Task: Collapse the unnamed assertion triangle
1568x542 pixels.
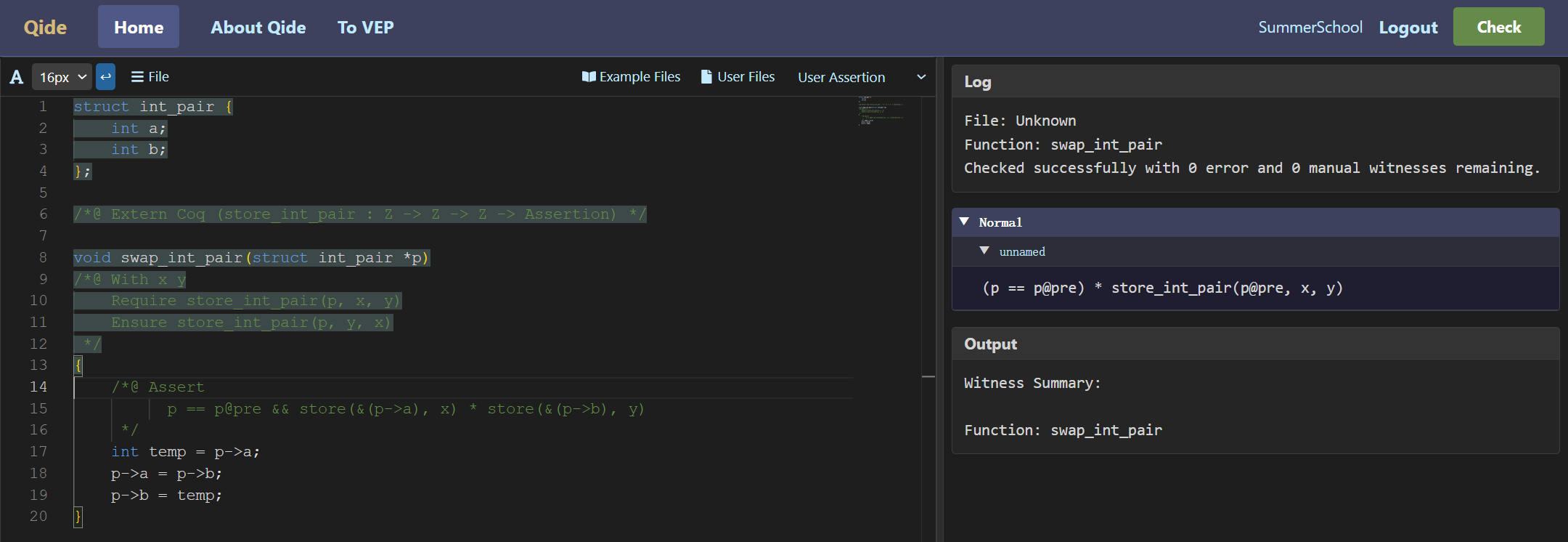Action: coord(984,251)
